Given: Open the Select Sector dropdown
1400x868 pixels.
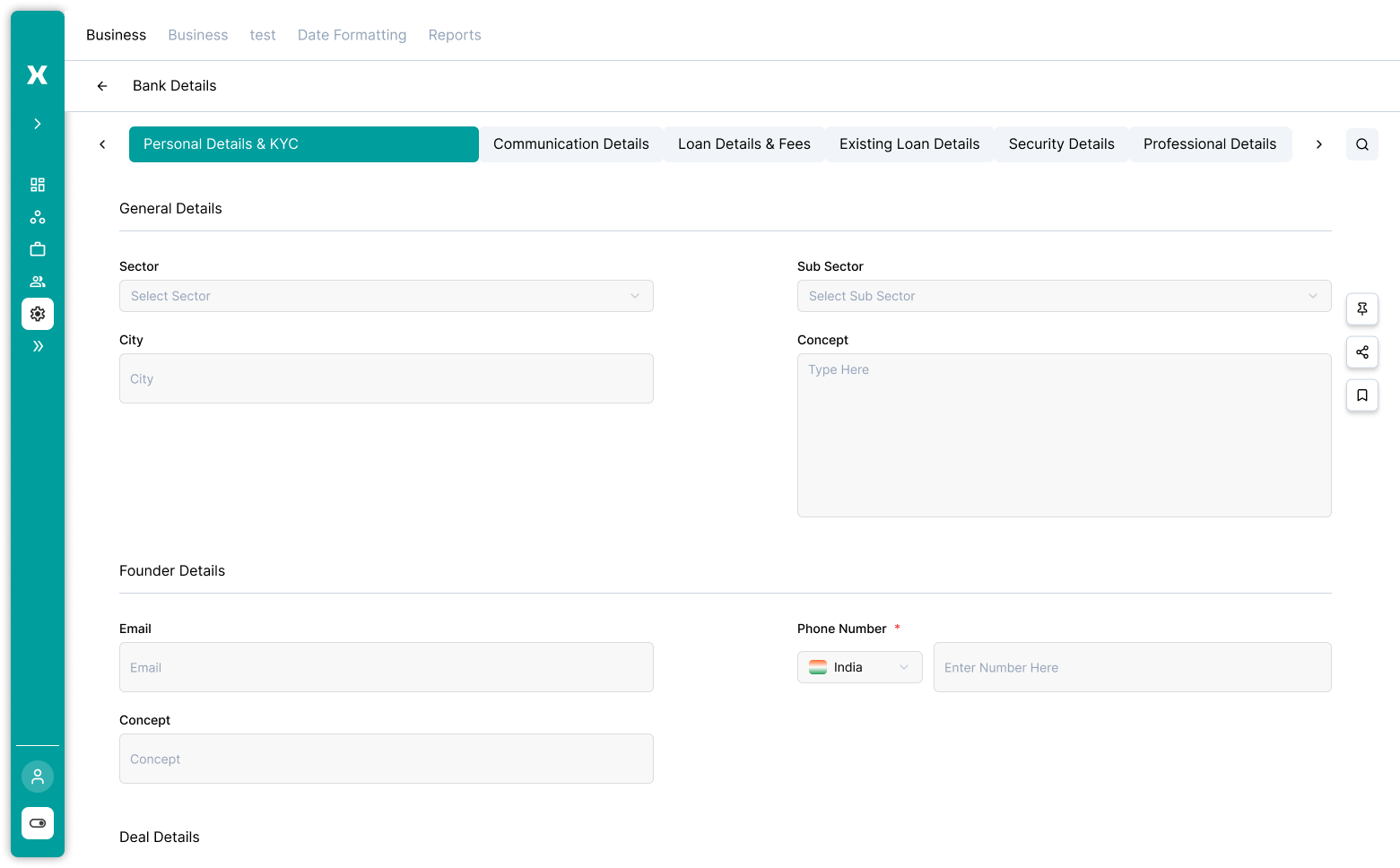Looking at the screenshot, I should (x=386, y=295).
